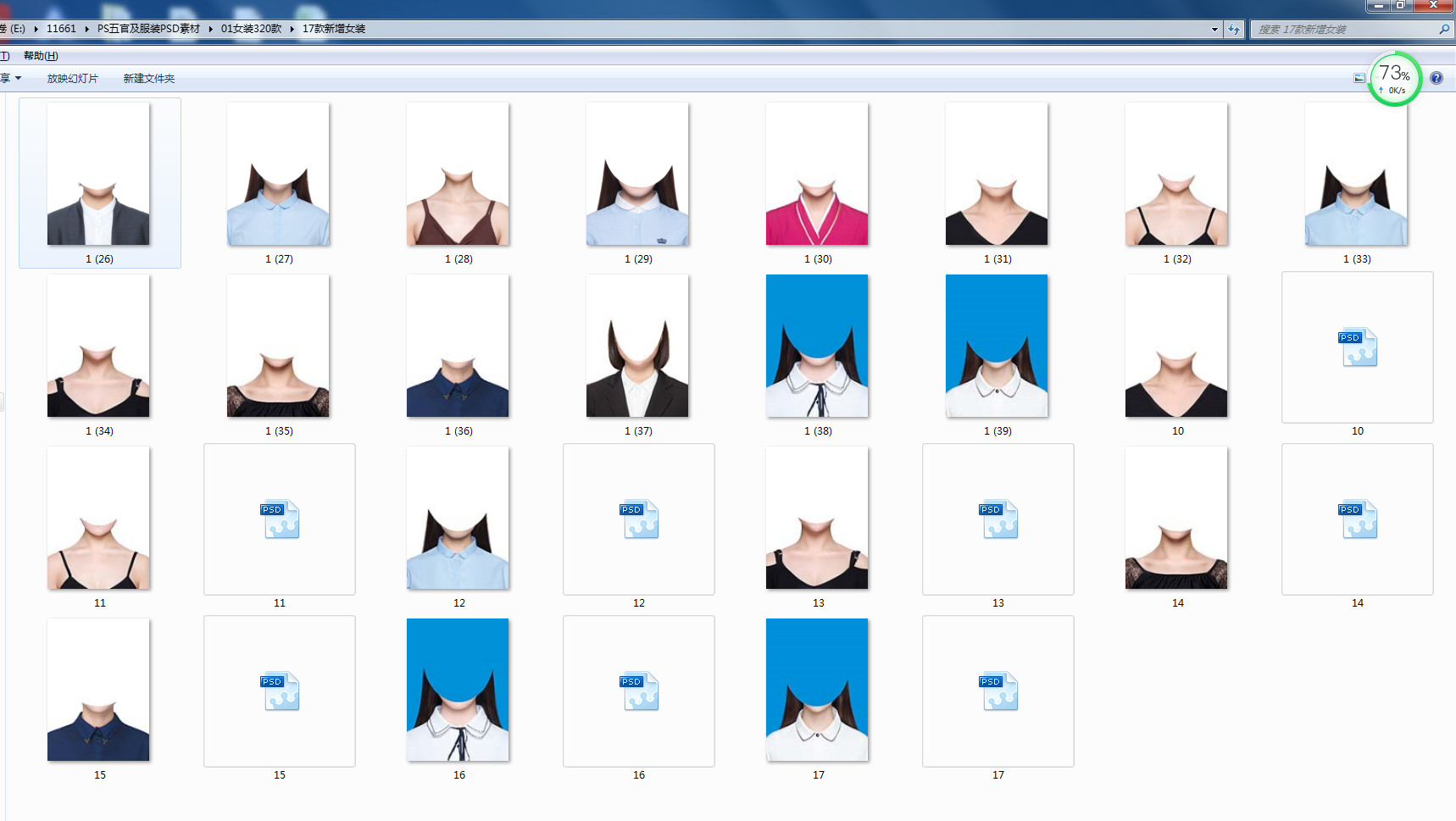Open the blue help question mark icon
This screenshot has width=1456, height=821.
(1437, 78)
